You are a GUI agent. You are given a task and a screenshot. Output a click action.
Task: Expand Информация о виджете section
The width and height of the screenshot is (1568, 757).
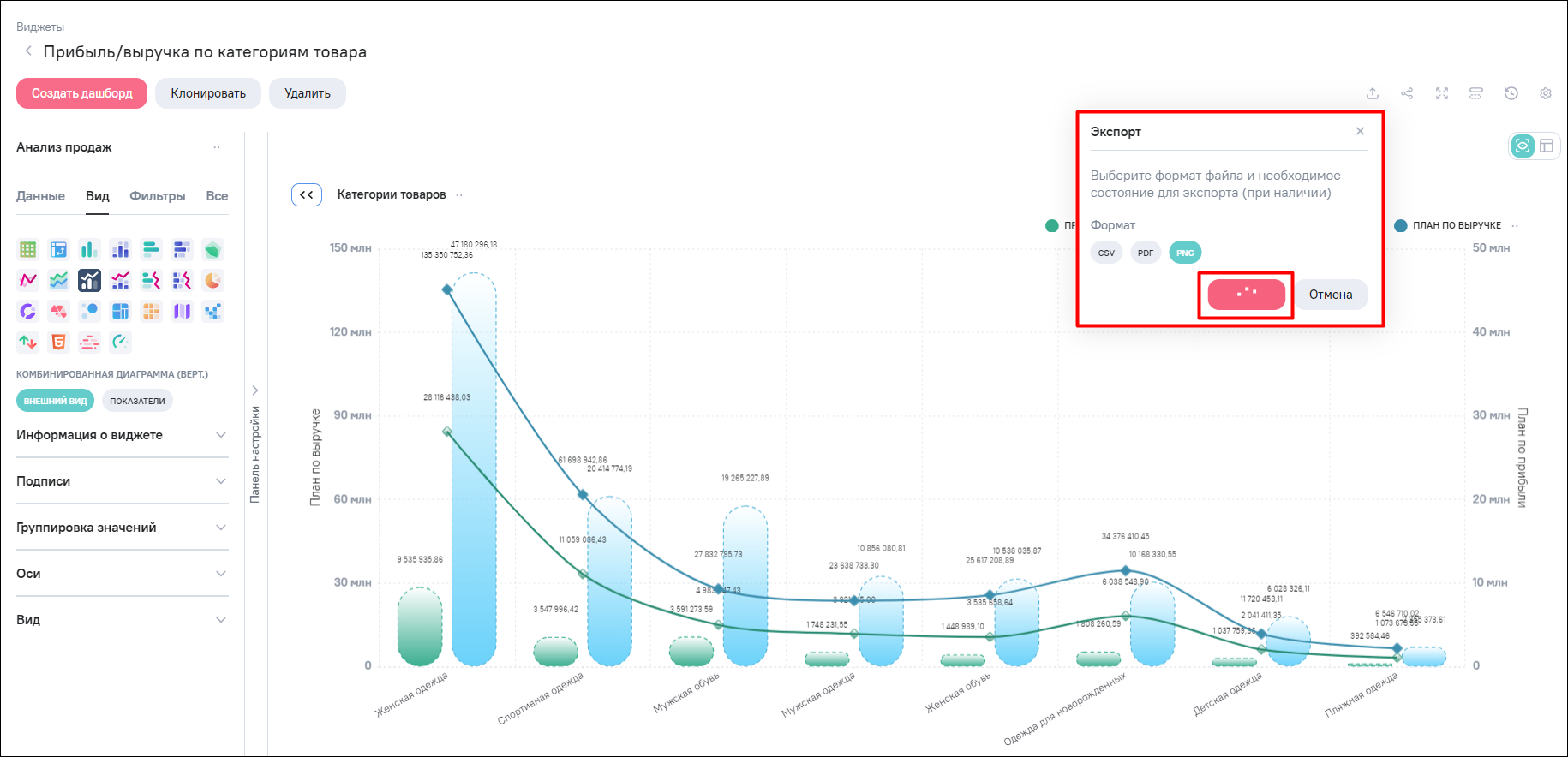(122, 435)
